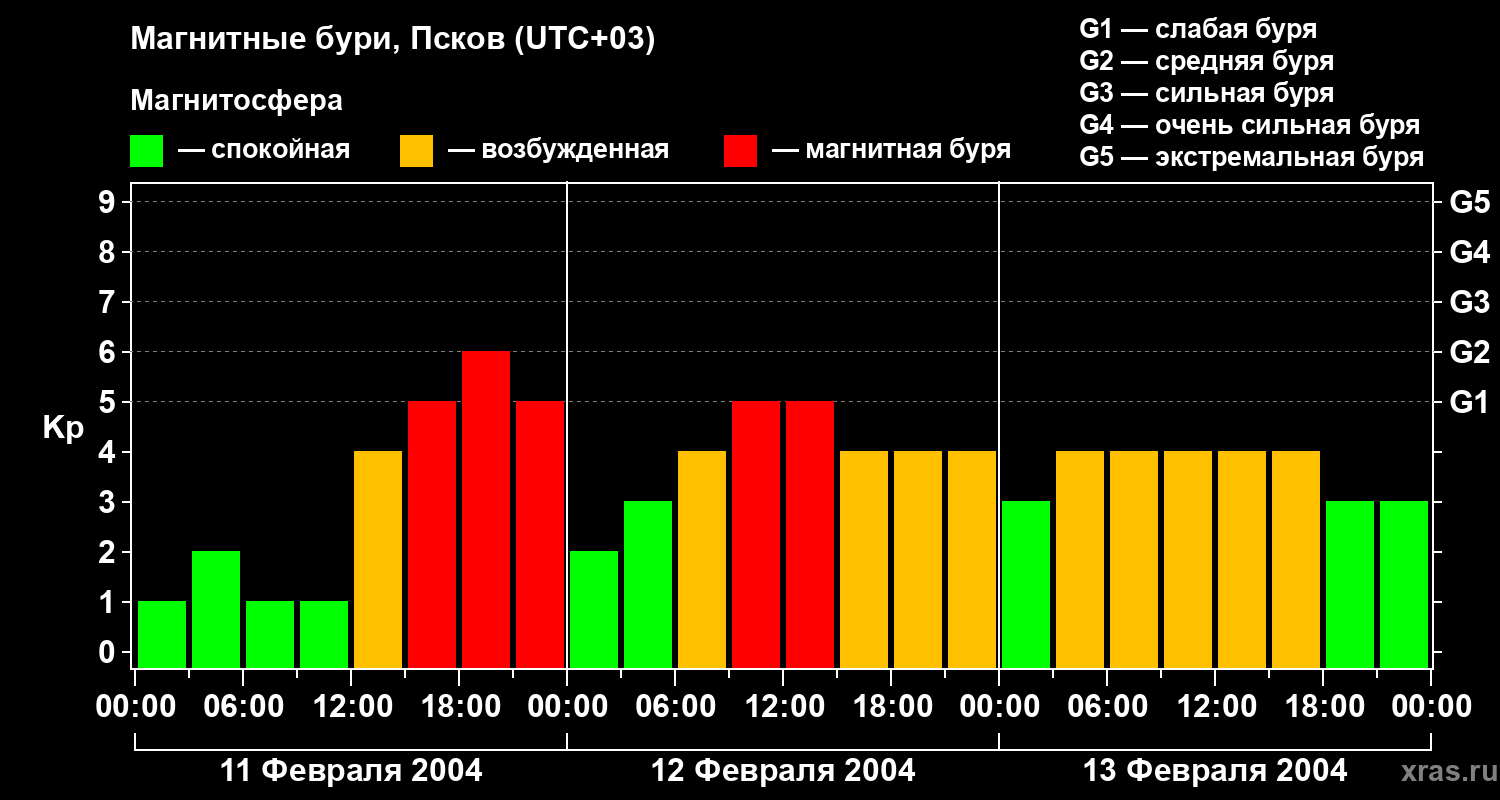Image resolution: width=1500 pixels, height=800 pixels.
Task: Click the '— магнитная буря' legend label
Action: 892,150
